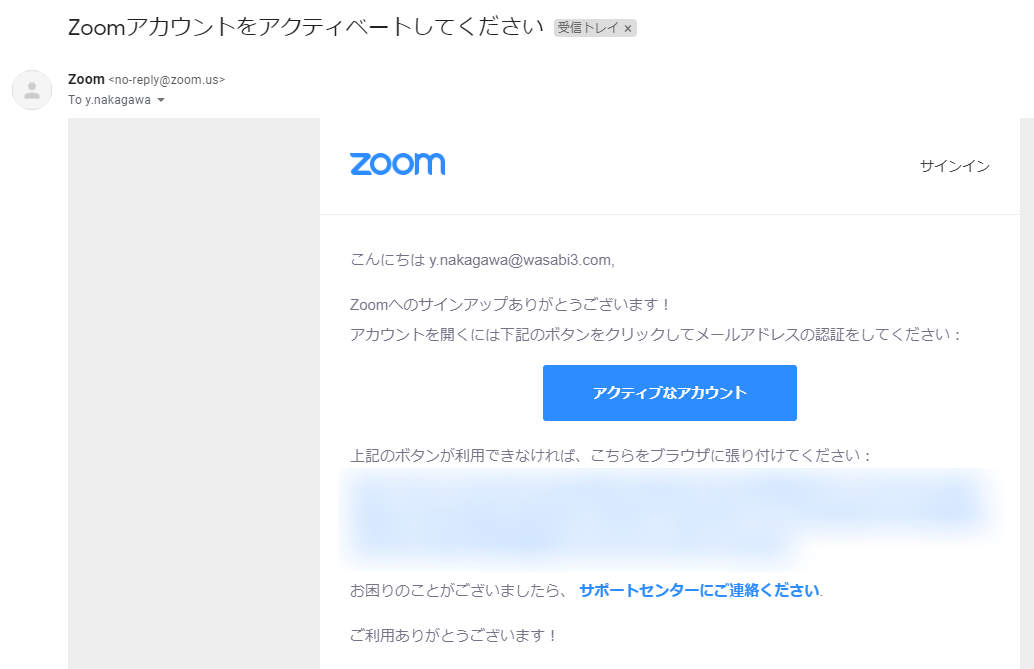Click the アクティブなアカウント button
This screenshot has height=669, width=1034.
669,393
